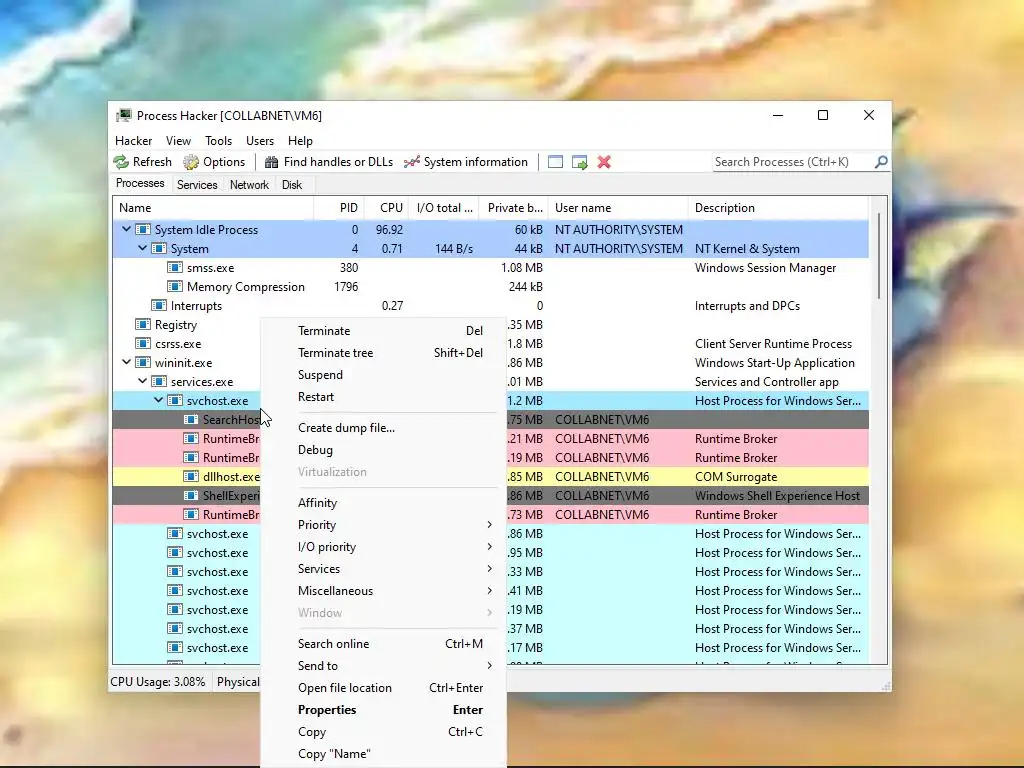1024x768 pixels.
Task: Sort by the CPU column header
Action: [x=387, y=208]
